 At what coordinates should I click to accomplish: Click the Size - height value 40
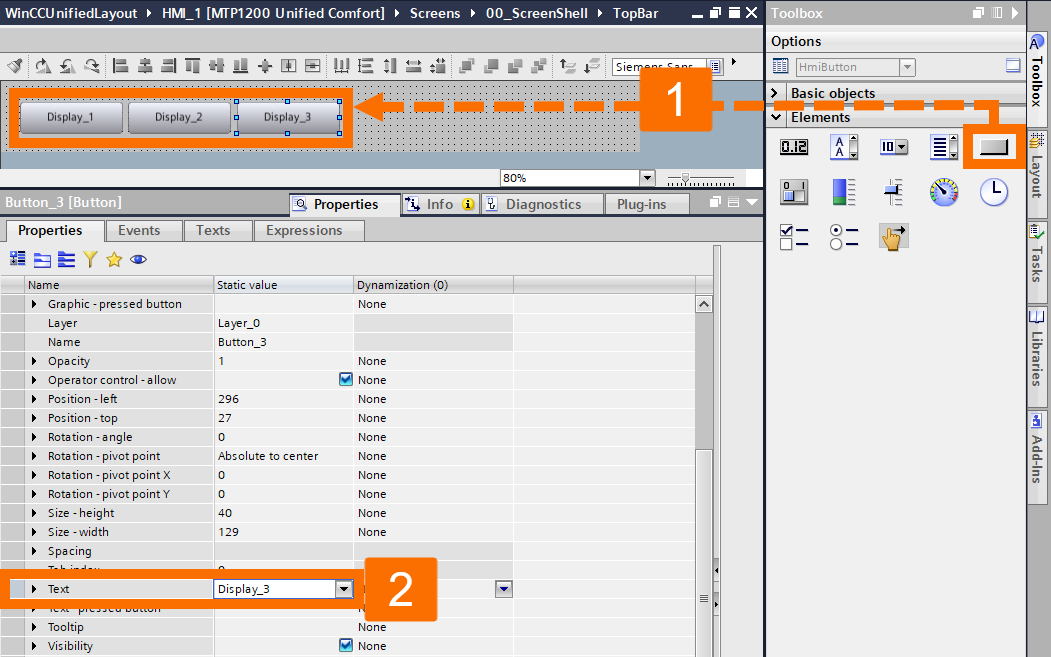click(x=283, y=513)
